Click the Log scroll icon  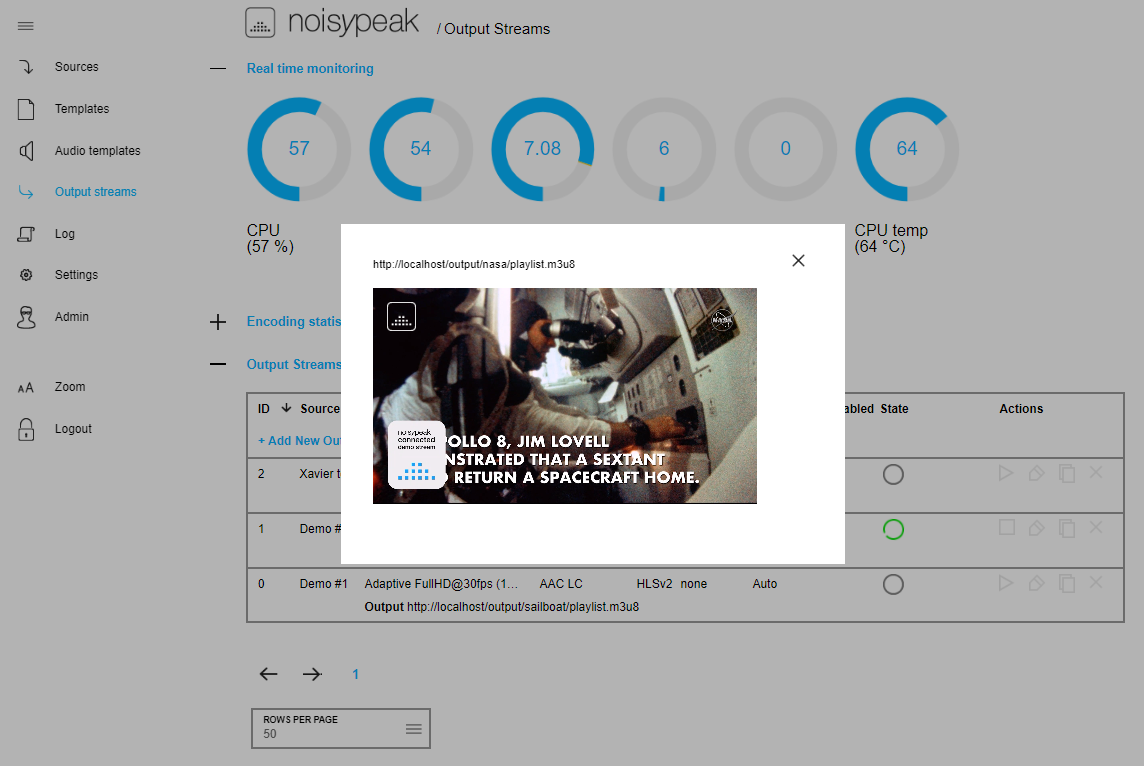[x=26, y=234]
